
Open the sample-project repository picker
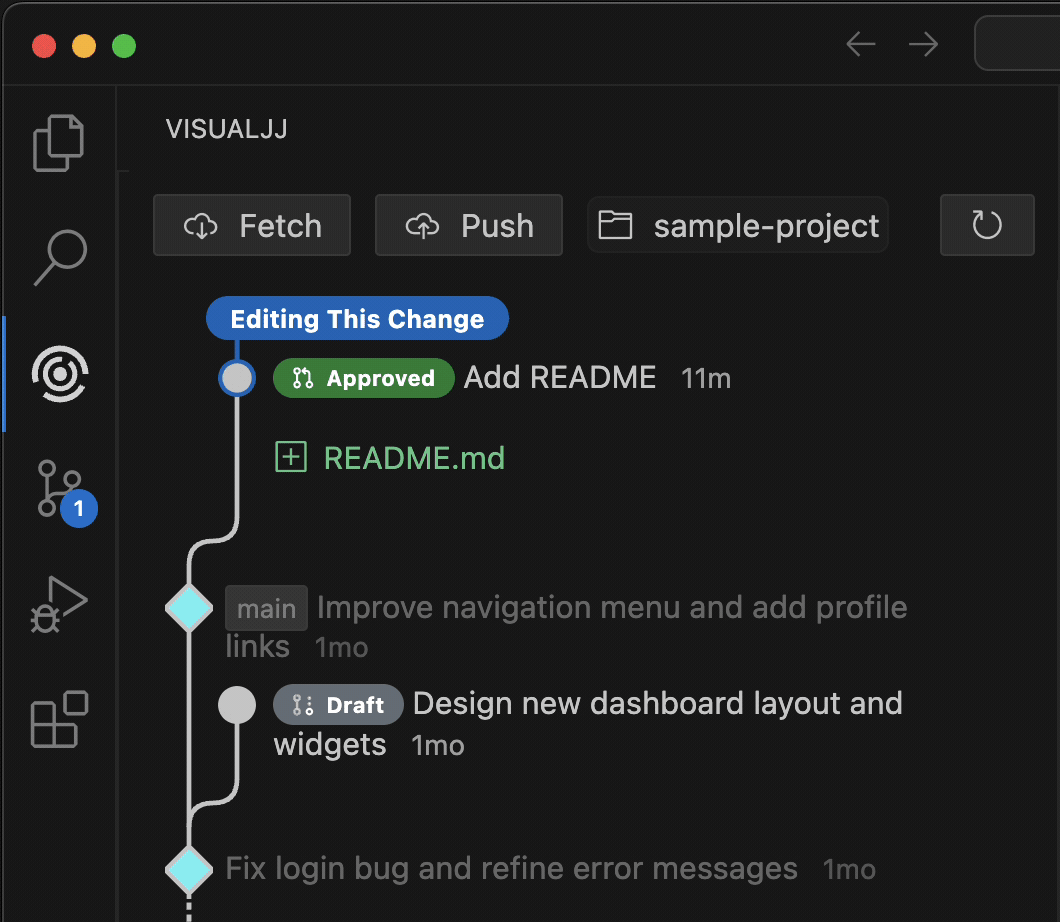(x=737, y=225)
